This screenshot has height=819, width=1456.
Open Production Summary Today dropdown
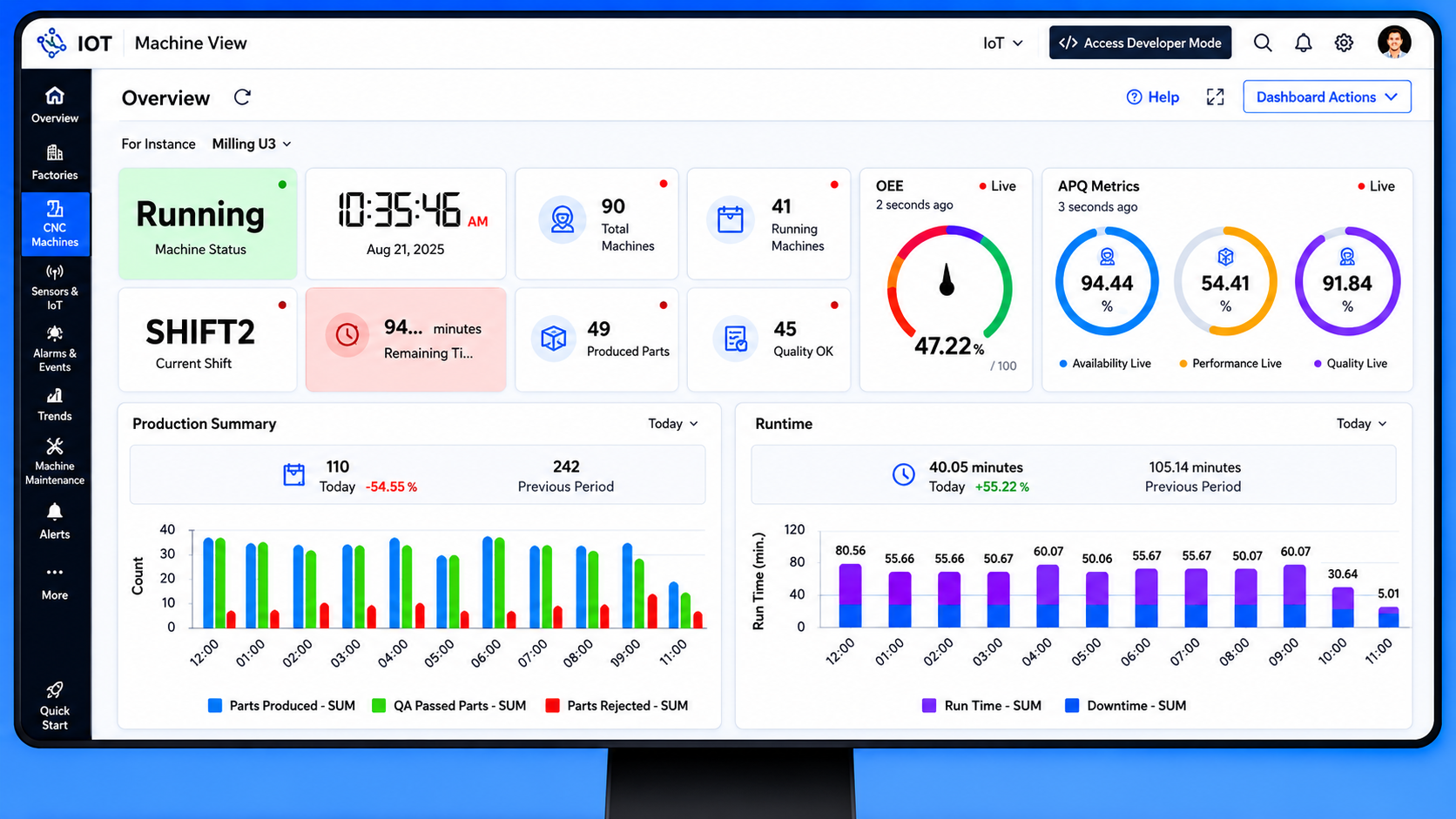(x=673, y=424)
